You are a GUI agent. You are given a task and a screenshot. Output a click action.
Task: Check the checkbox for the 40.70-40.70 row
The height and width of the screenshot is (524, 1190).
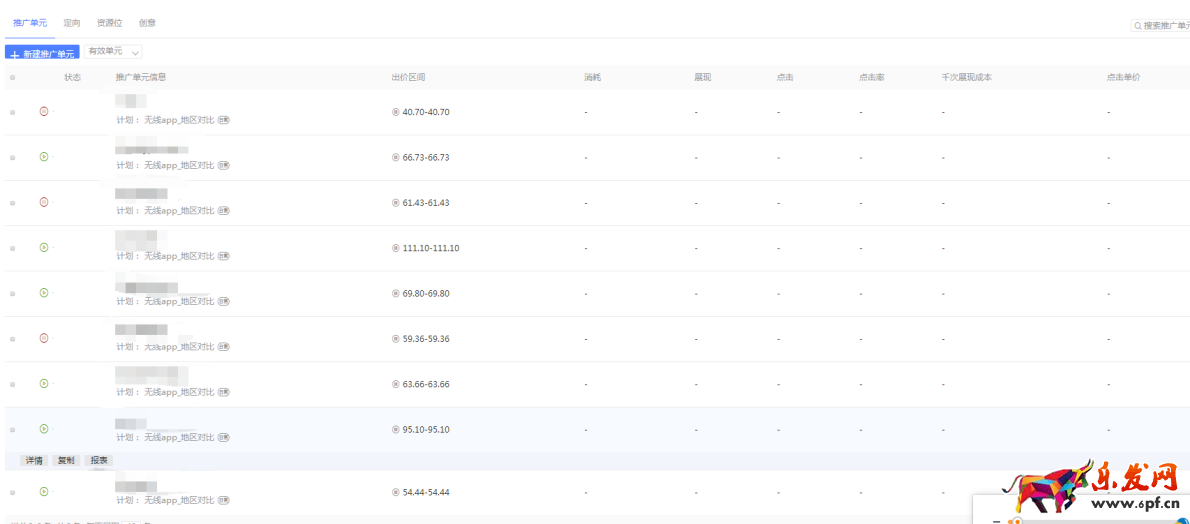(x=12, y=112)
